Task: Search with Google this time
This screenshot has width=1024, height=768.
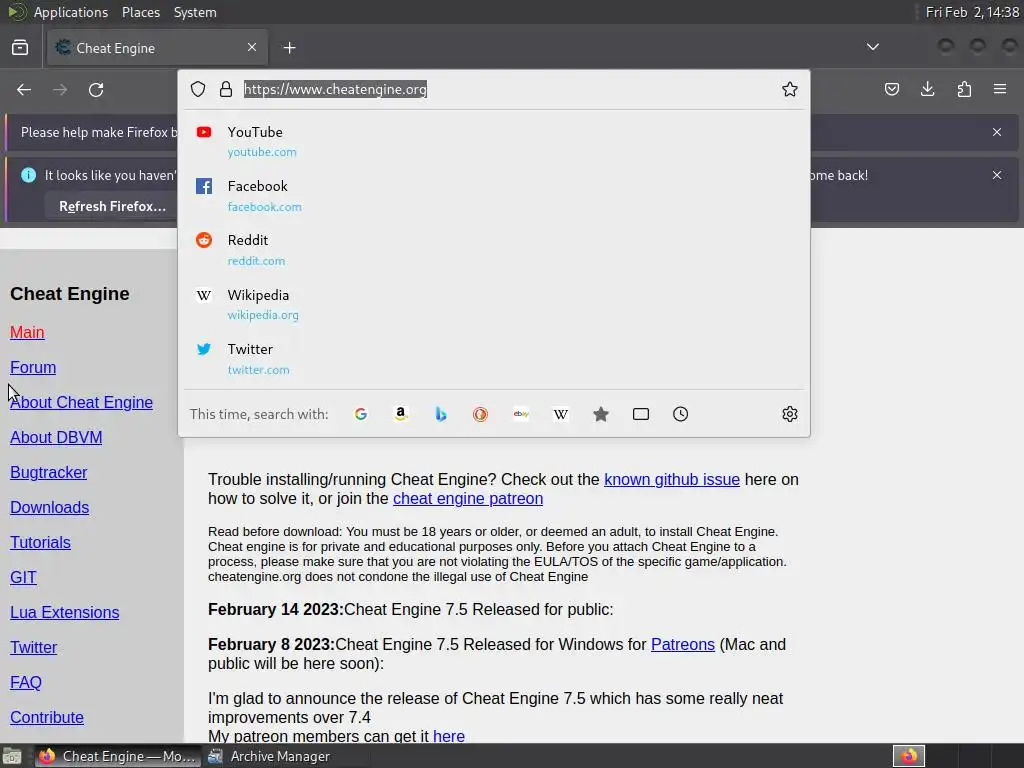Action: pos(360,414)
